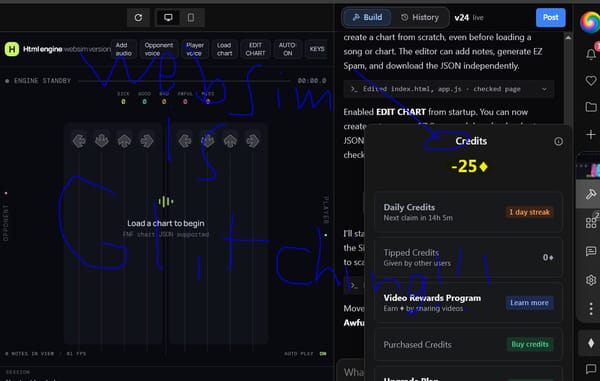The width and height of the screenshot is (600, 381).
Task: Click the player up arrow receptor
Action: 230,141
